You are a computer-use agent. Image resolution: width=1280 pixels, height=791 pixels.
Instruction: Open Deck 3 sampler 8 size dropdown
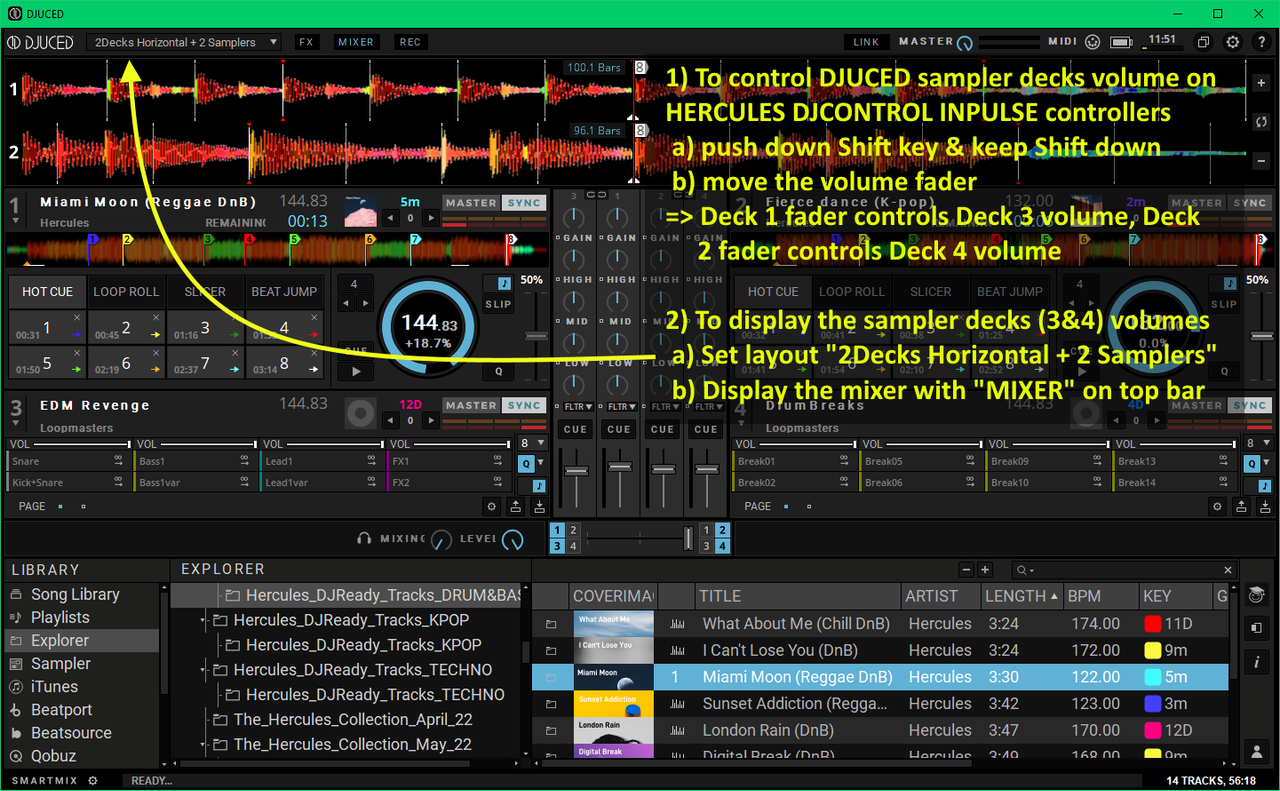click(533, 442)
